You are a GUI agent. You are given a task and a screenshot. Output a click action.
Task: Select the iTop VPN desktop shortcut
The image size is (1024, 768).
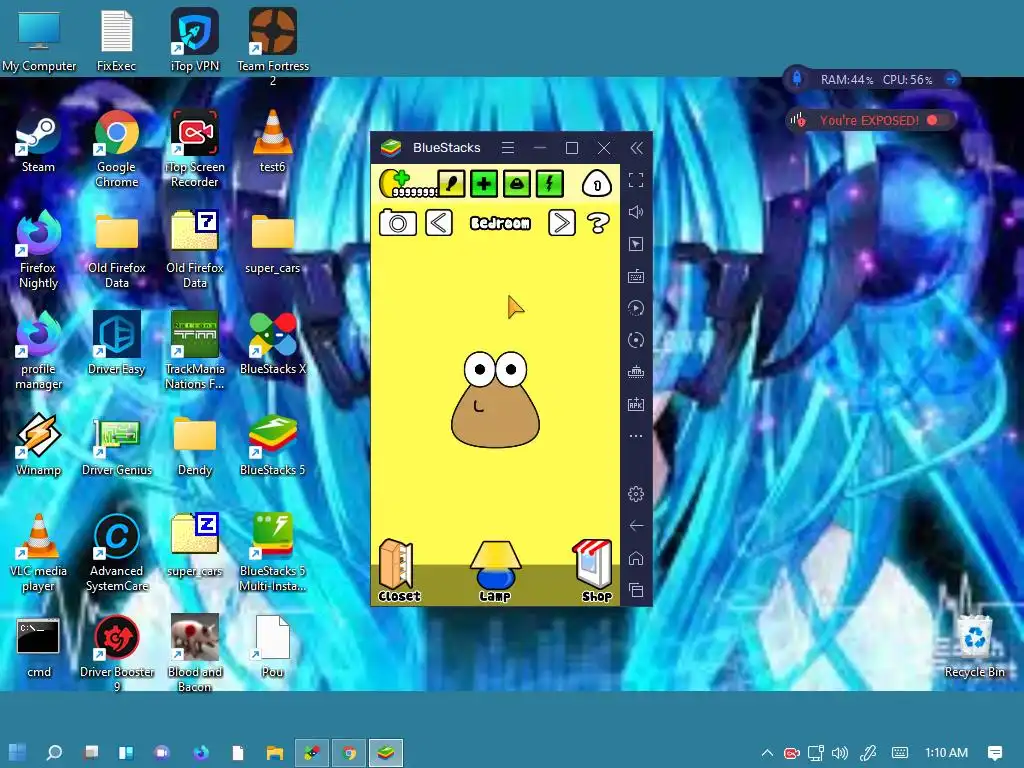(x=195, y=40)
